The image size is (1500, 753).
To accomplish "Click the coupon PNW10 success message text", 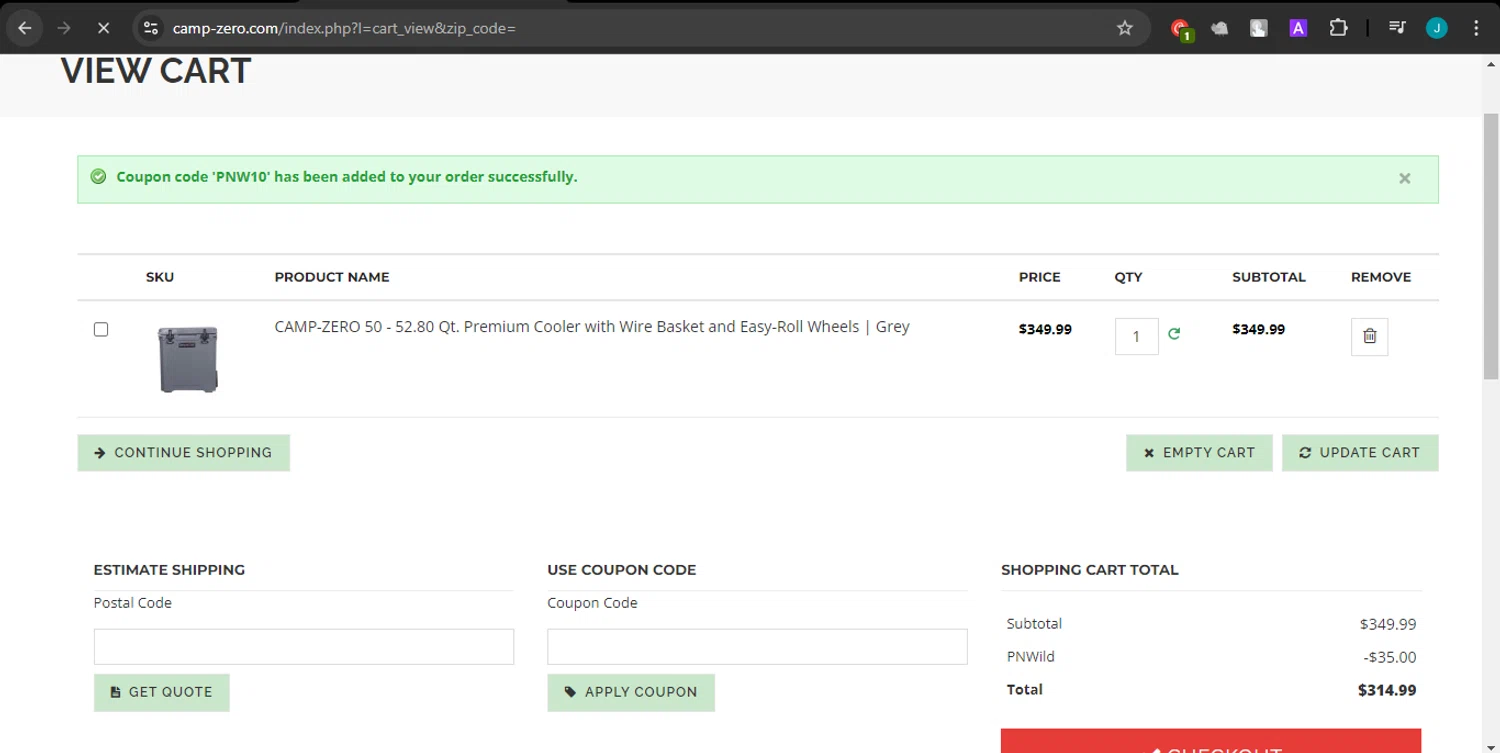I will (x=346, y=177).
